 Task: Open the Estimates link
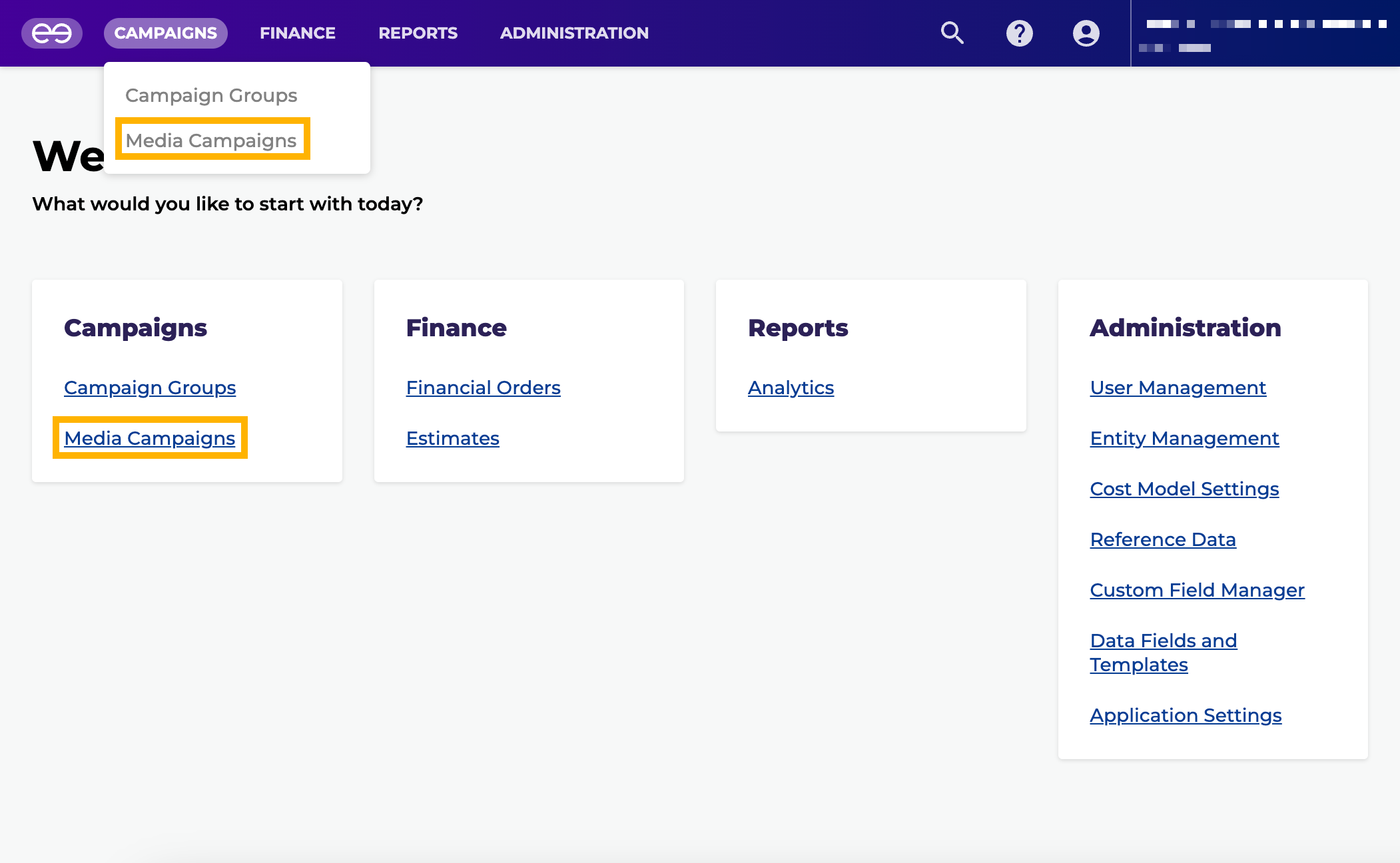tap(452, 438)
